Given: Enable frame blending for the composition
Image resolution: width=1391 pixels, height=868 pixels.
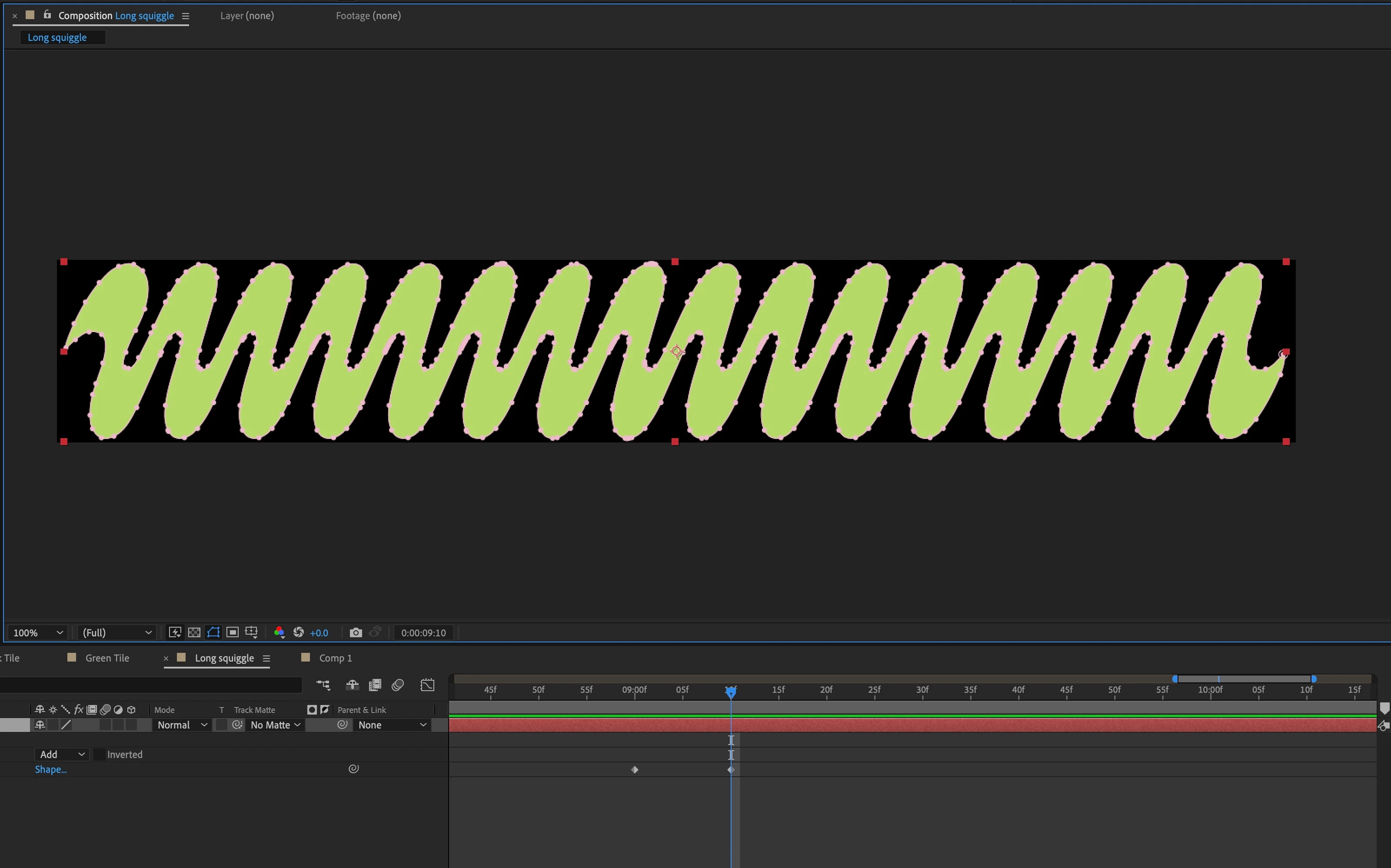Looking at the screenshot, I should click(375, 685).
